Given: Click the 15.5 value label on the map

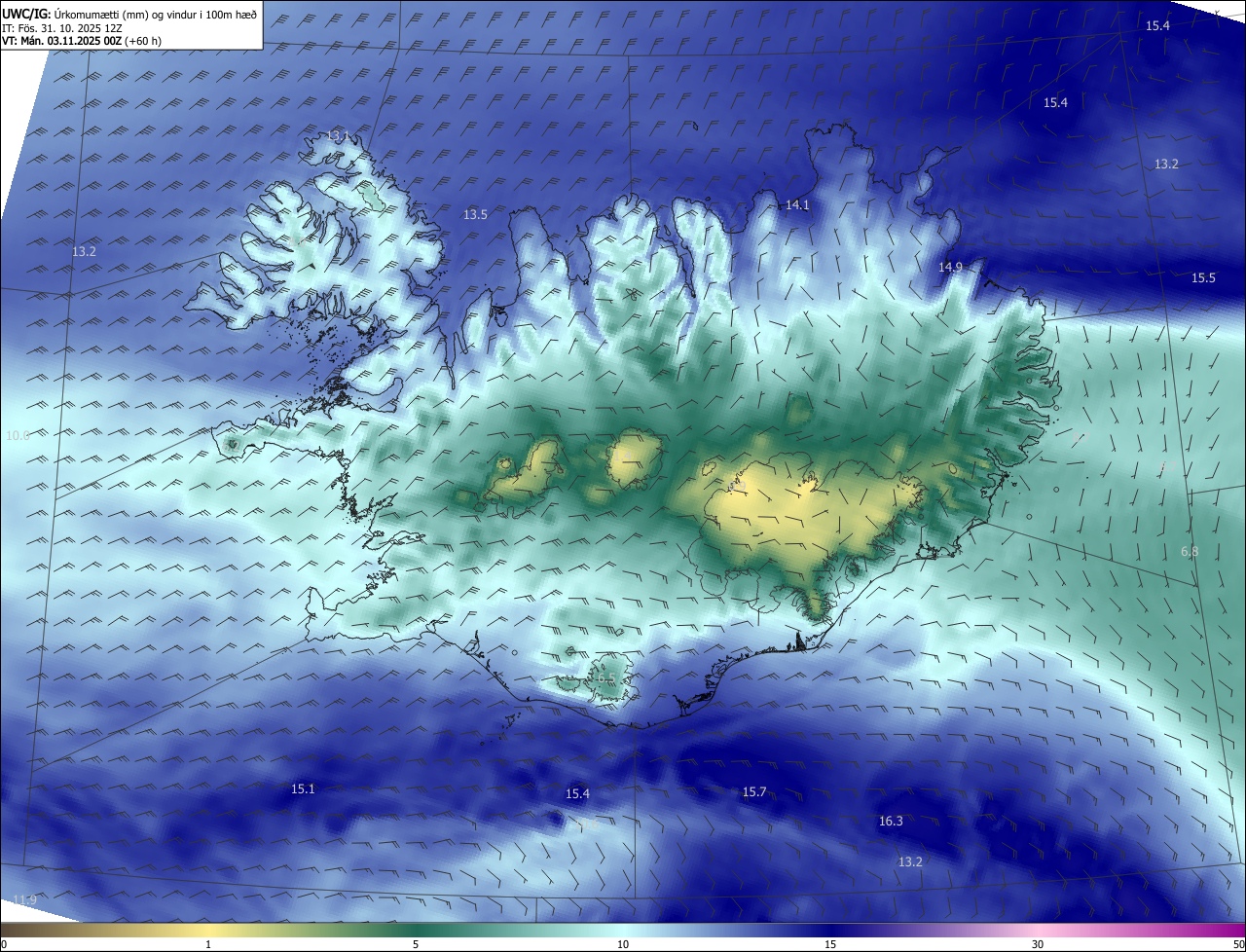Looking at the screenshot, I should click(x=1203, y=278).
